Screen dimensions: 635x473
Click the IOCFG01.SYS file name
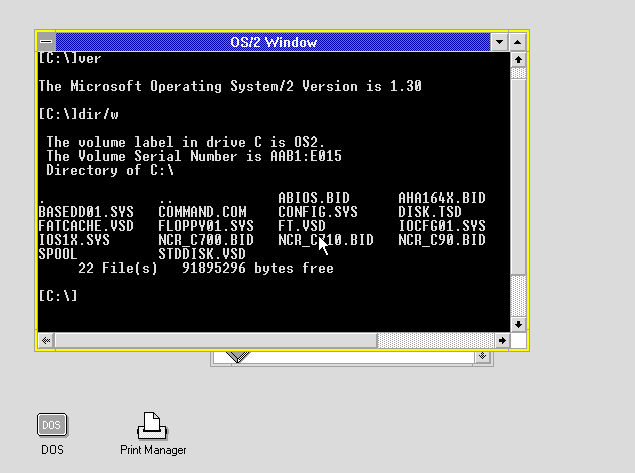tap(442, 226)
